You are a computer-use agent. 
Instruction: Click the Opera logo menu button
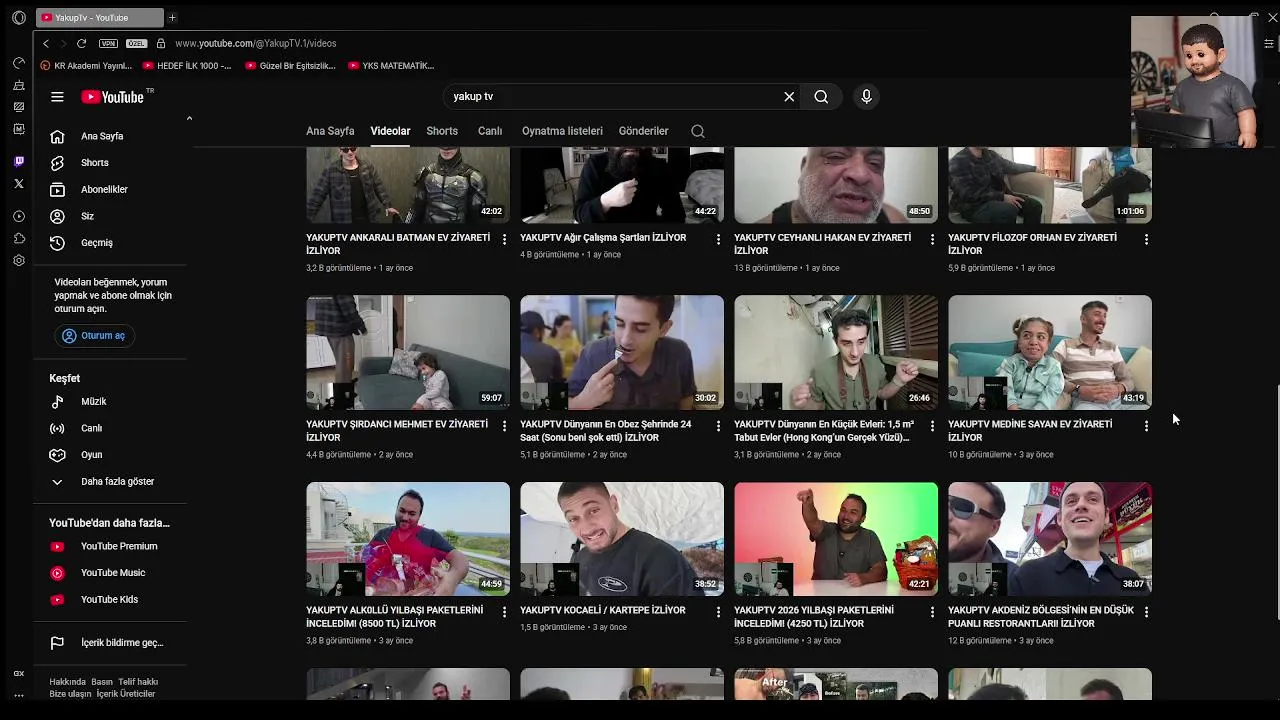click(18, 17)
